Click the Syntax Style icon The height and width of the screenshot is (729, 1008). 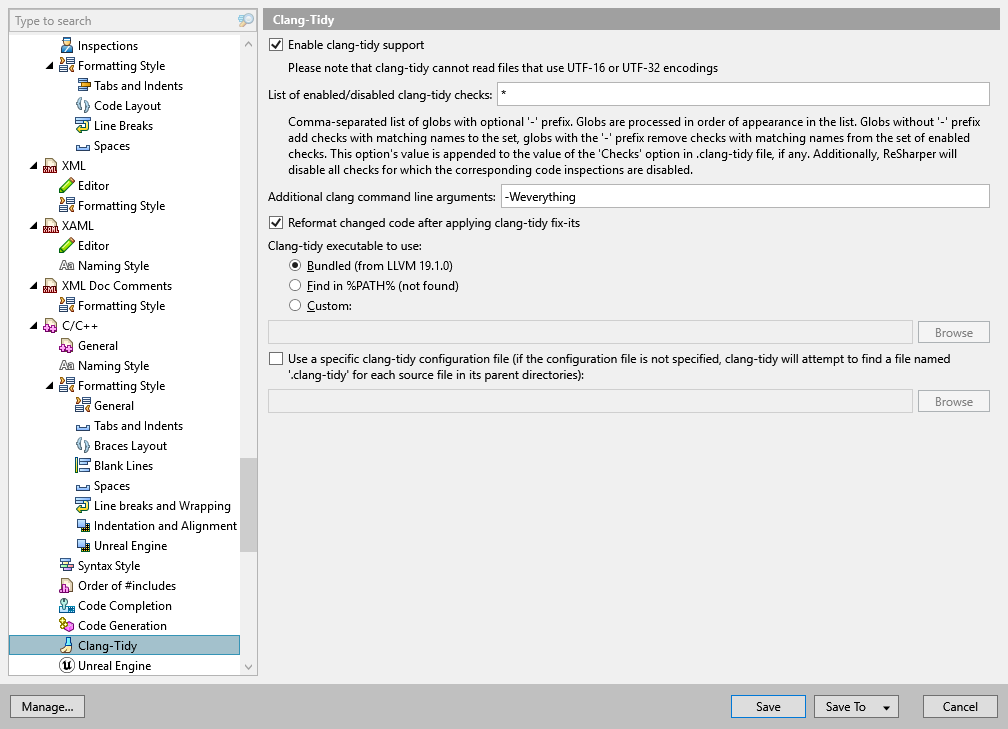pyautogui.click(x=66, y=565)
